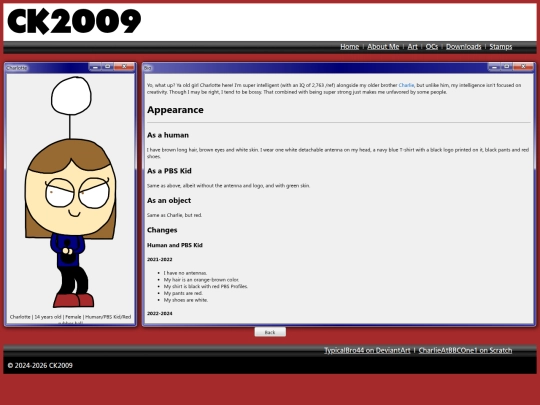Open the Home navigation link
This screenshot has height=405, width=540.
tap(349, 46)
